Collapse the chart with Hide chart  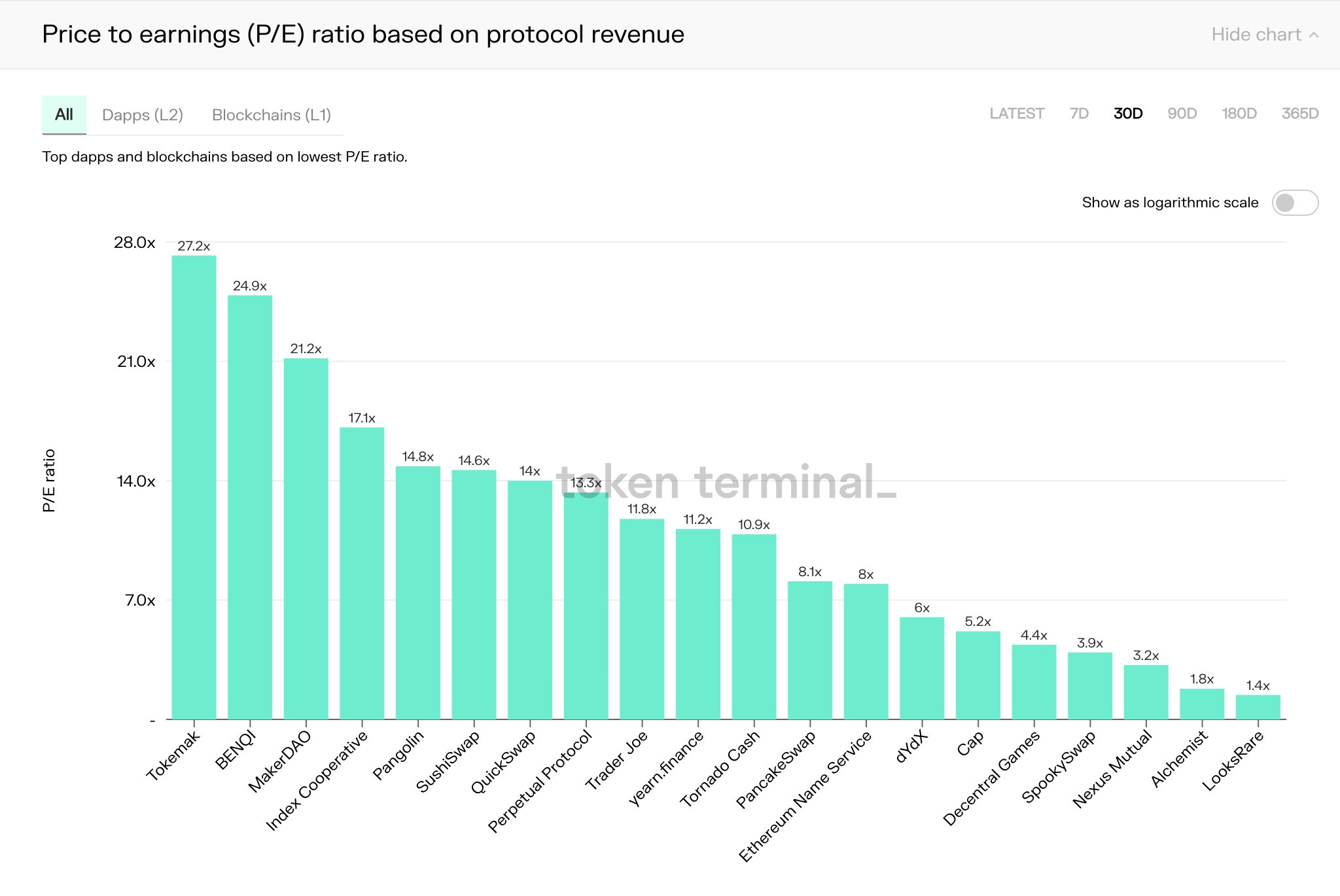coord(1264,35)
